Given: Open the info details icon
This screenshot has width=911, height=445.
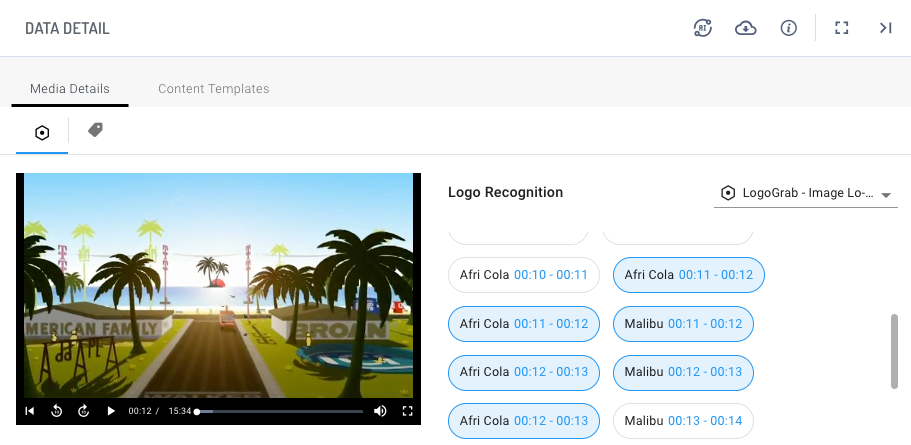Looking at the screenshot, I should [788, 28].
